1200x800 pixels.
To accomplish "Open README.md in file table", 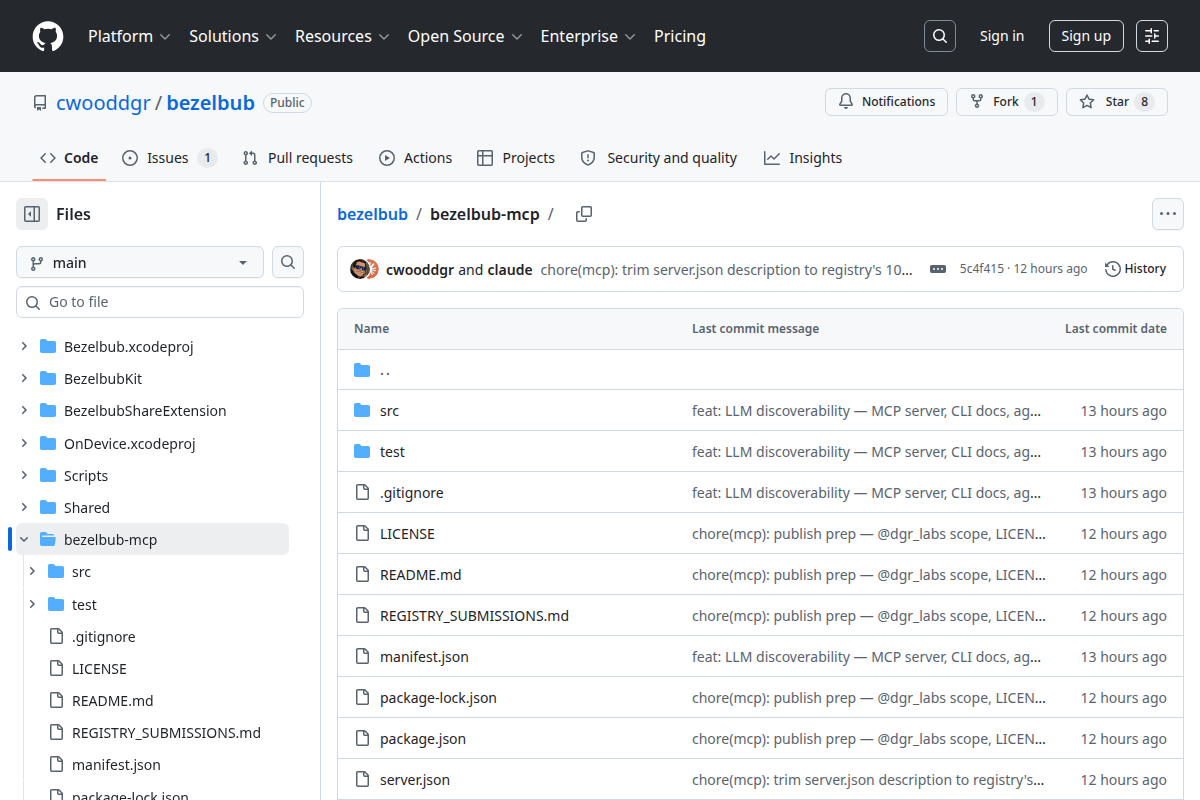I will click(x=421, y=575).
